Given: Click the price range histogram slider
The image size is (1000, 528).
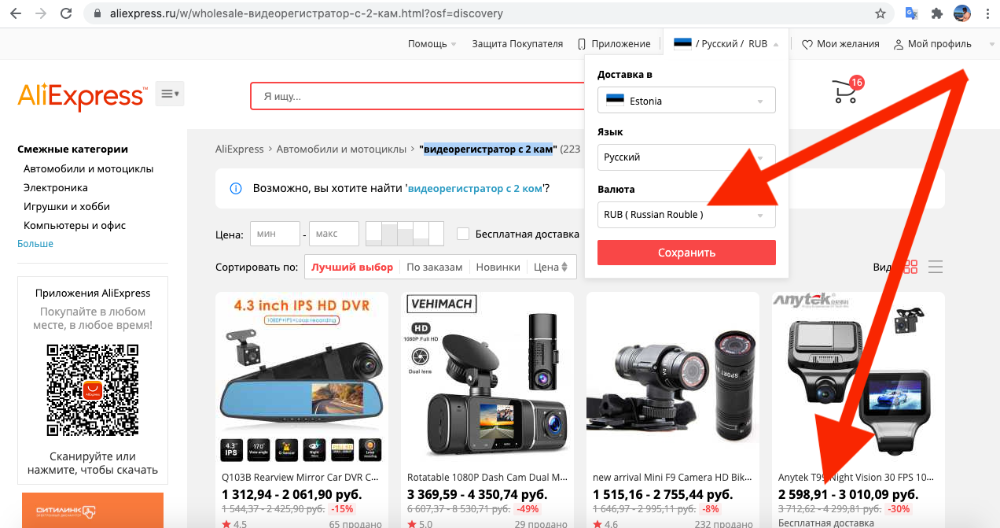Looking at the screenshot, I should coord(405,234).
